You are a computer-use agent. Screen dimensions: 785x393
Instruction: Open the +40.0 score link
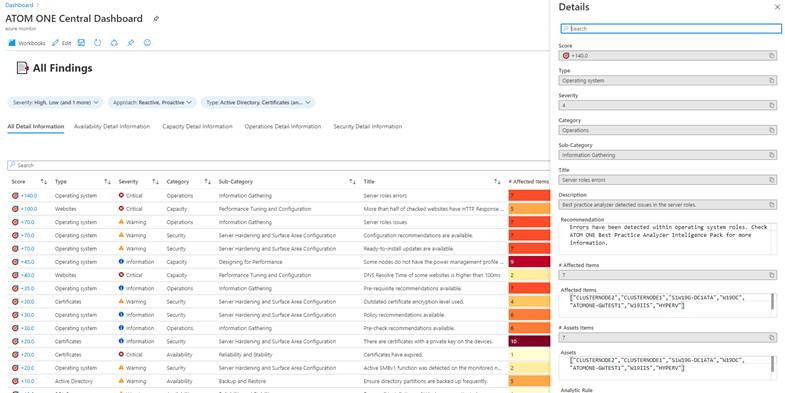(x=28, y=275)
